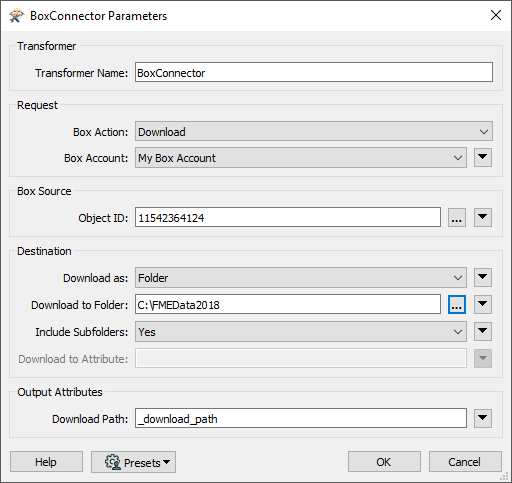Open the Object ID options arrow menu
The image size is (512, 483).
(x=483, y=218)
